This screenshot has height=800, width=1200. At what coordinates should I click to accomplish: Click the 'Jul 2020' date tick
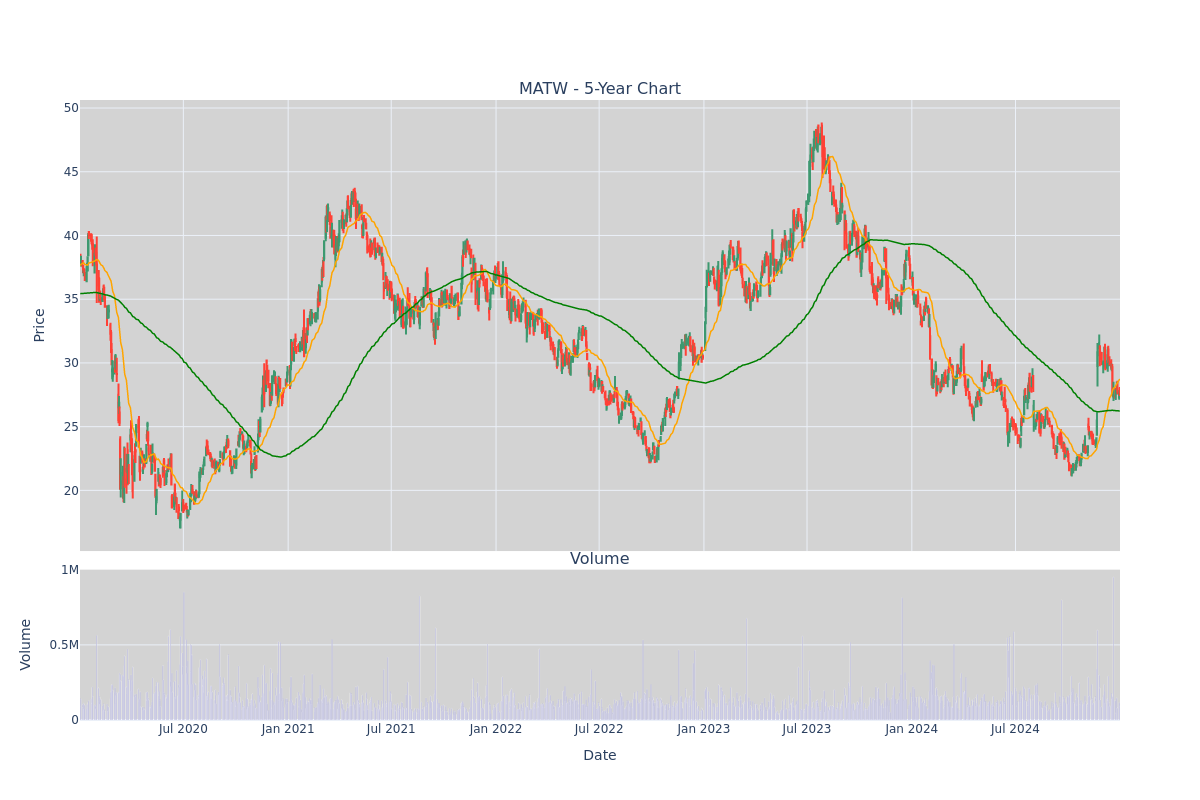pyautogui.click(x=183, y=729)
